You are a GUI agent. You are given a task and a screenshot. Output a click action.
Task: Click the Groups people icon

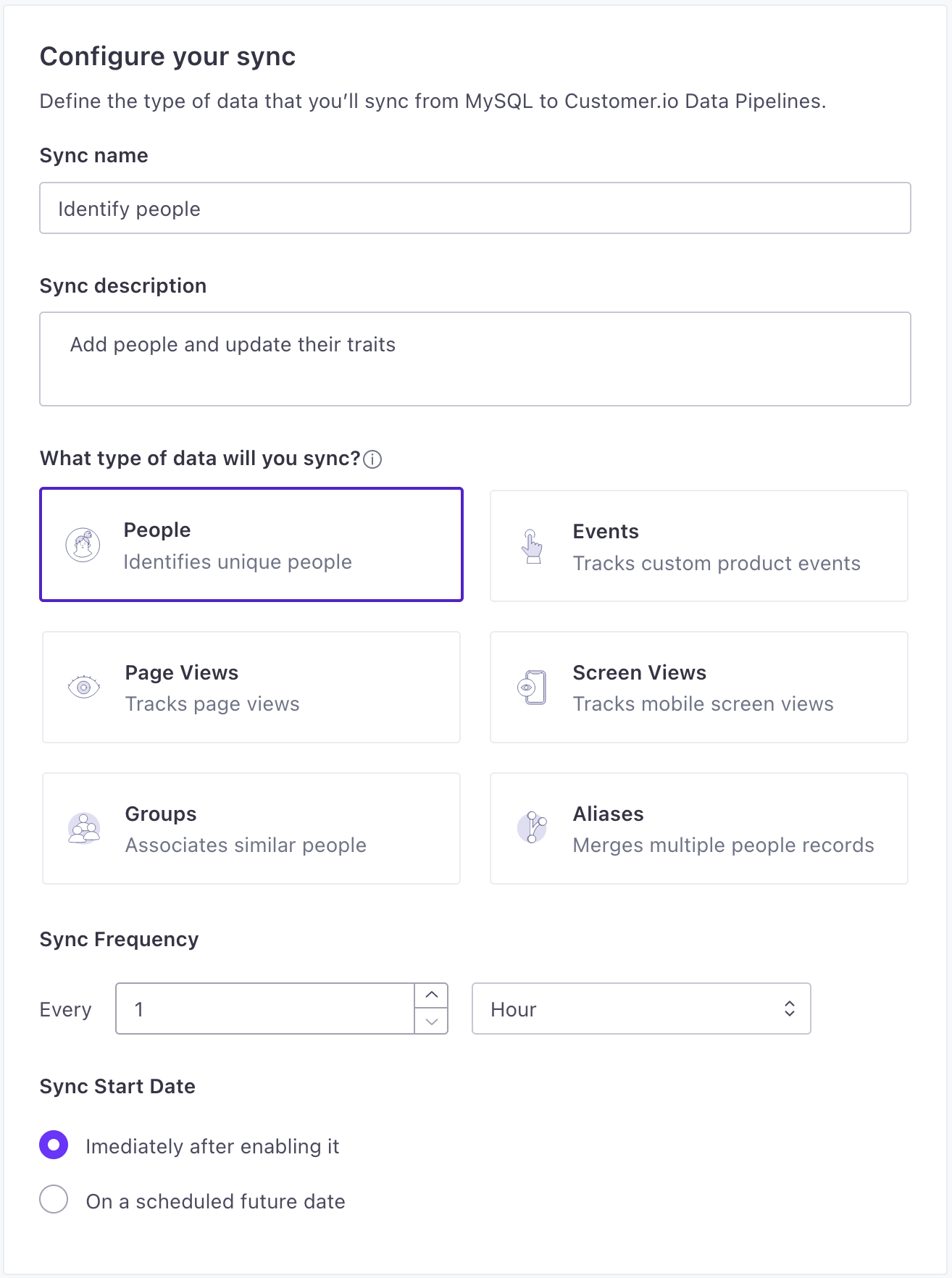click(84, 828)
